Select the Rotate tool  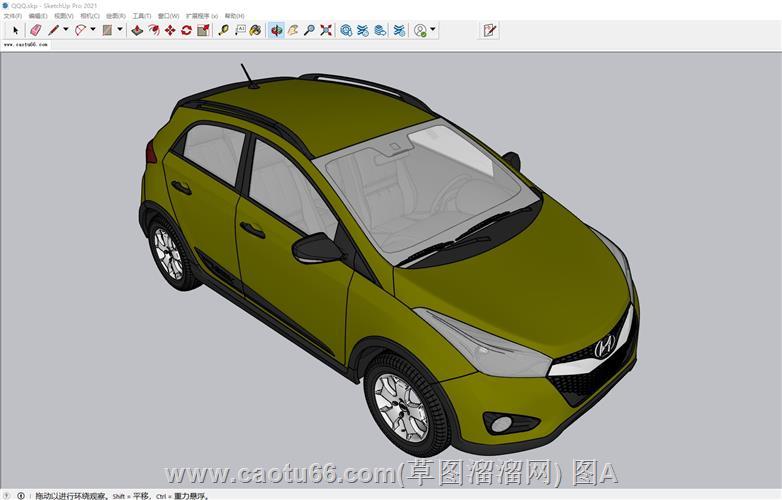pyautogui.click(x=187, y=30)
